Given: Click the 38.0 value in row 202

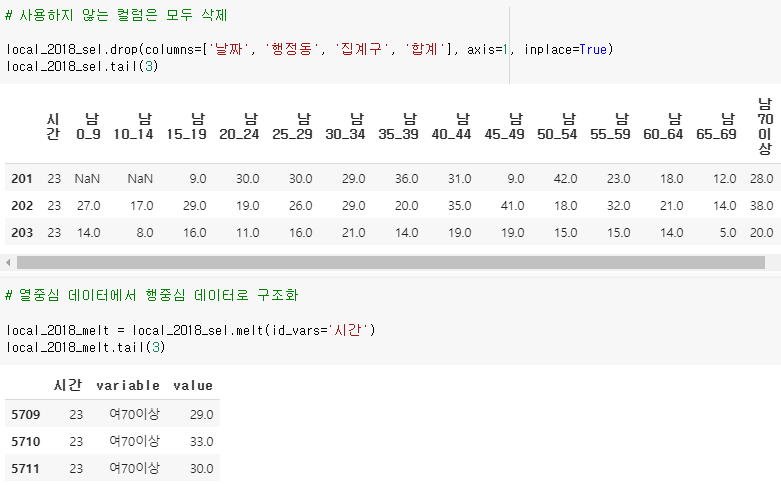Looking at the screenshot, I should [x=762, y=206].
